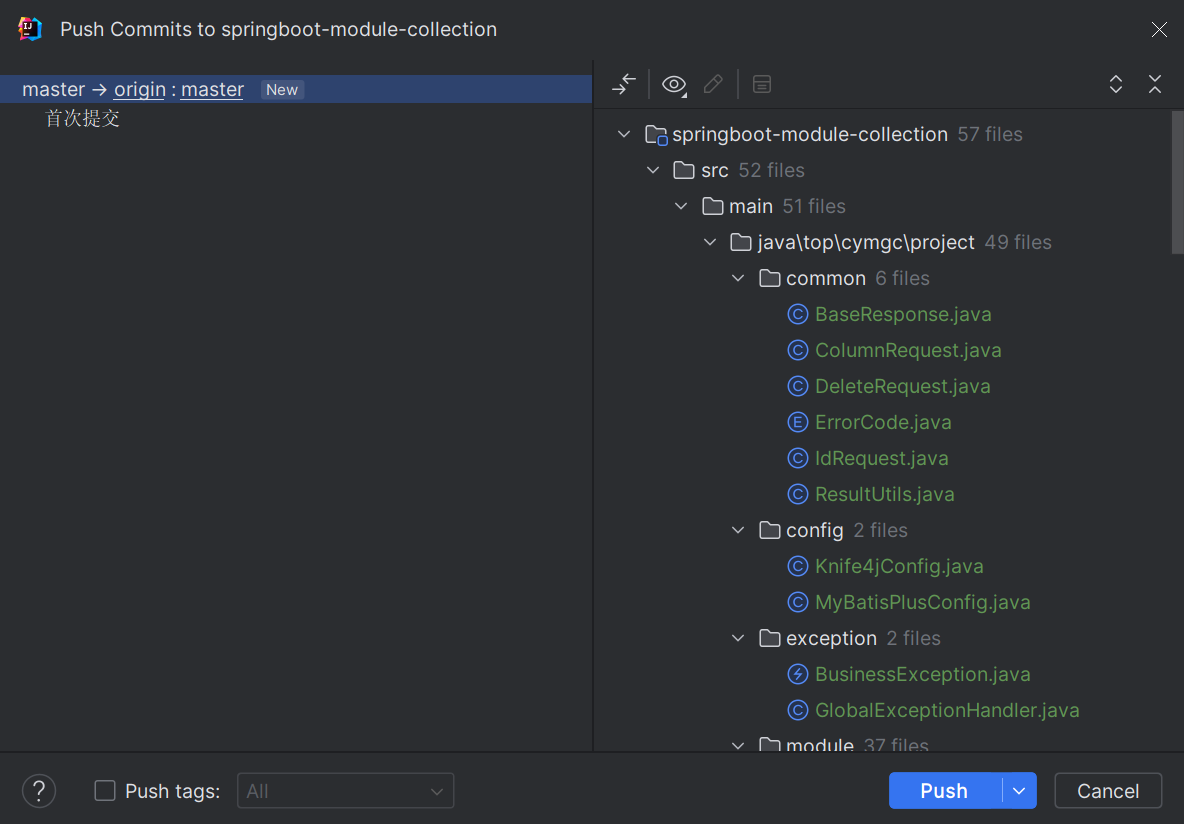The width and height of the screenshot is (1184, 824).
Task: Collapse the java\top\cymgc\project node
Action: pyautogui.click(x=710, y=242)
